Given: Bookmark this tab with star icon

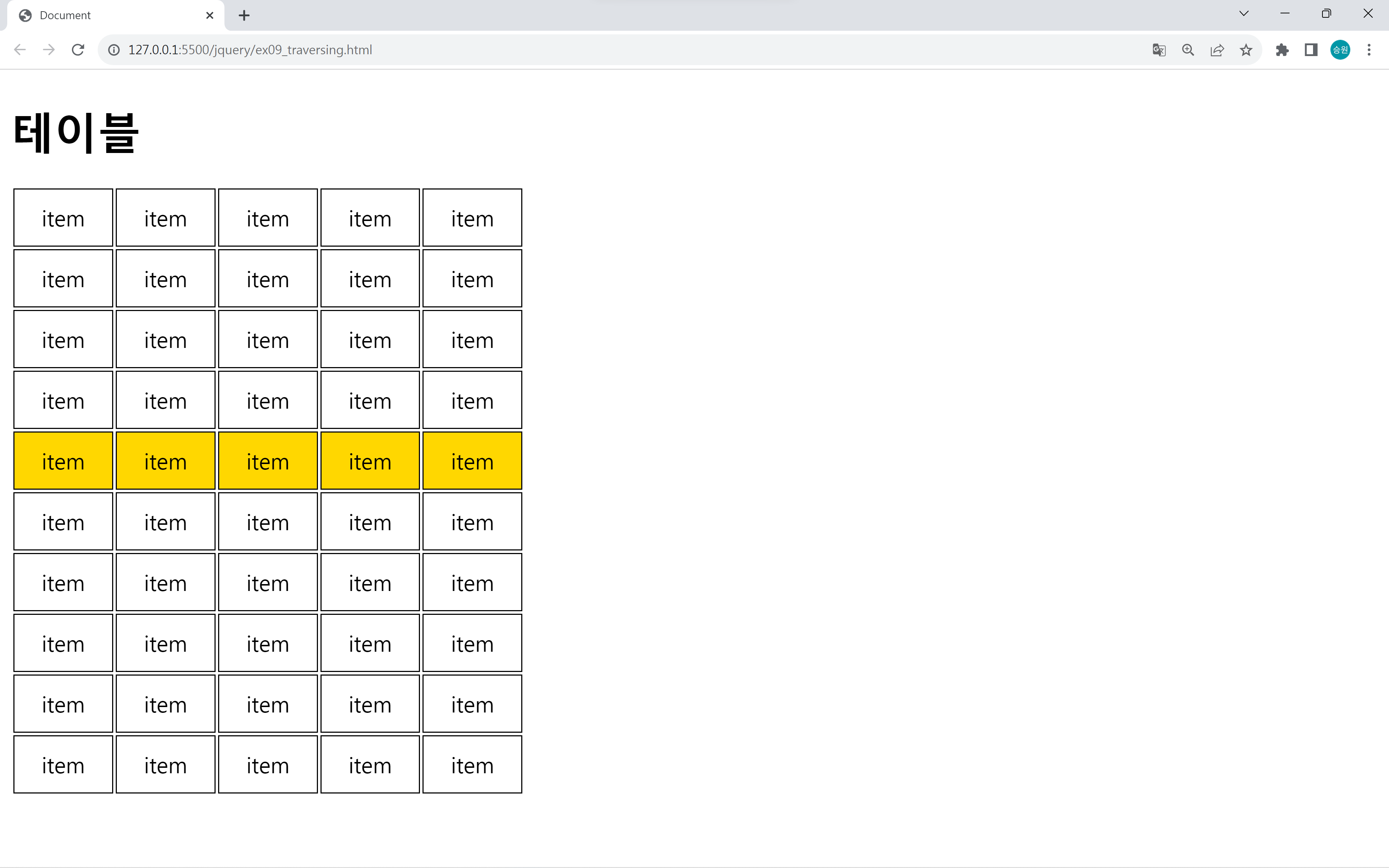Looking at the screenshot, I should [x=1246, y=50].
